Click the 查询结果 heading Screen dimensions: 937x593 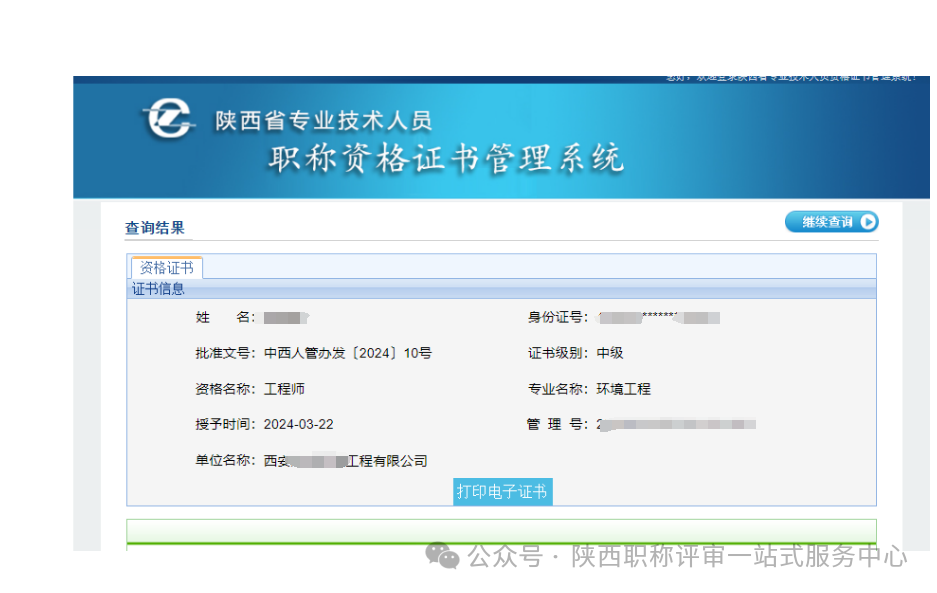tap(155, 228)
